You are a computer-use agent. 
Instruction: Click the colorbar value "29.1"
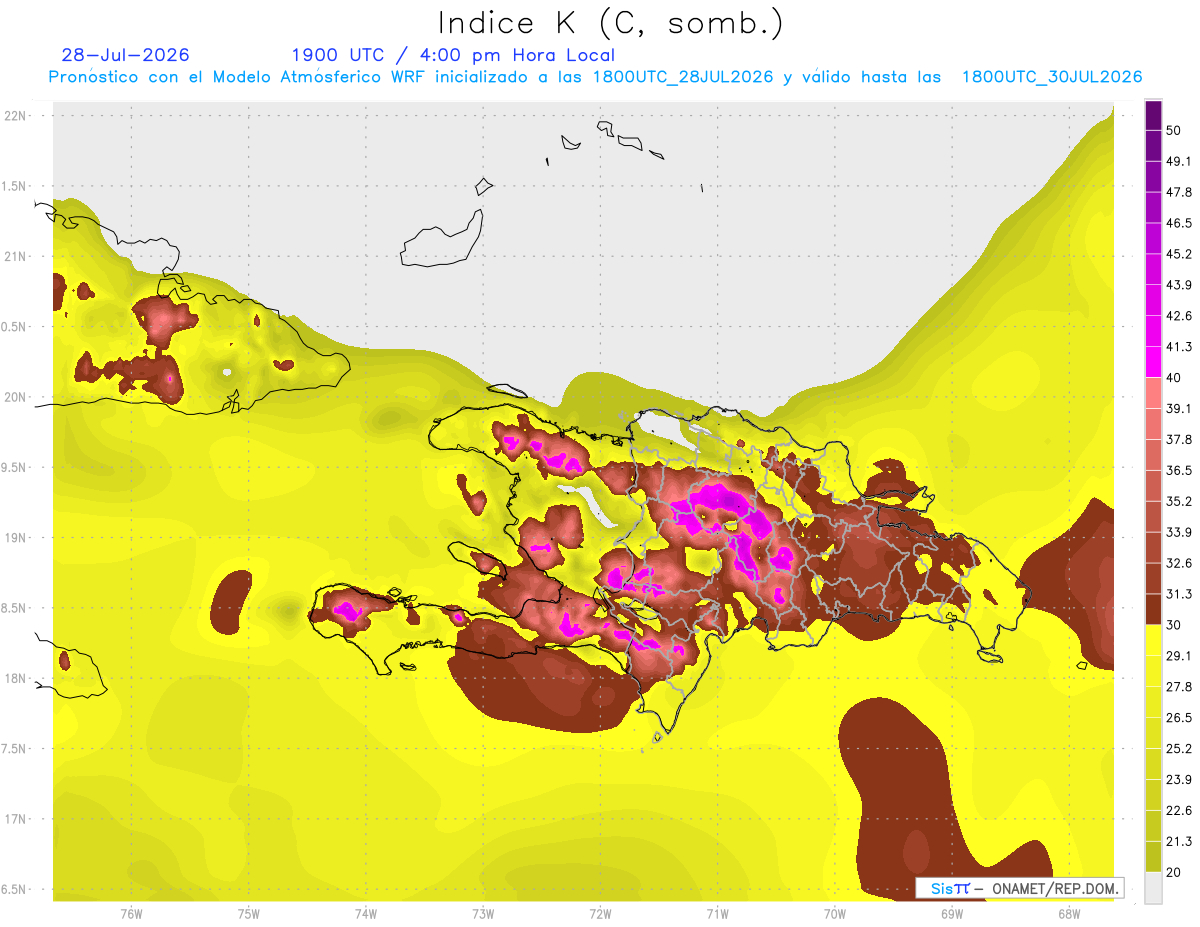click(x=1179, y=656)
